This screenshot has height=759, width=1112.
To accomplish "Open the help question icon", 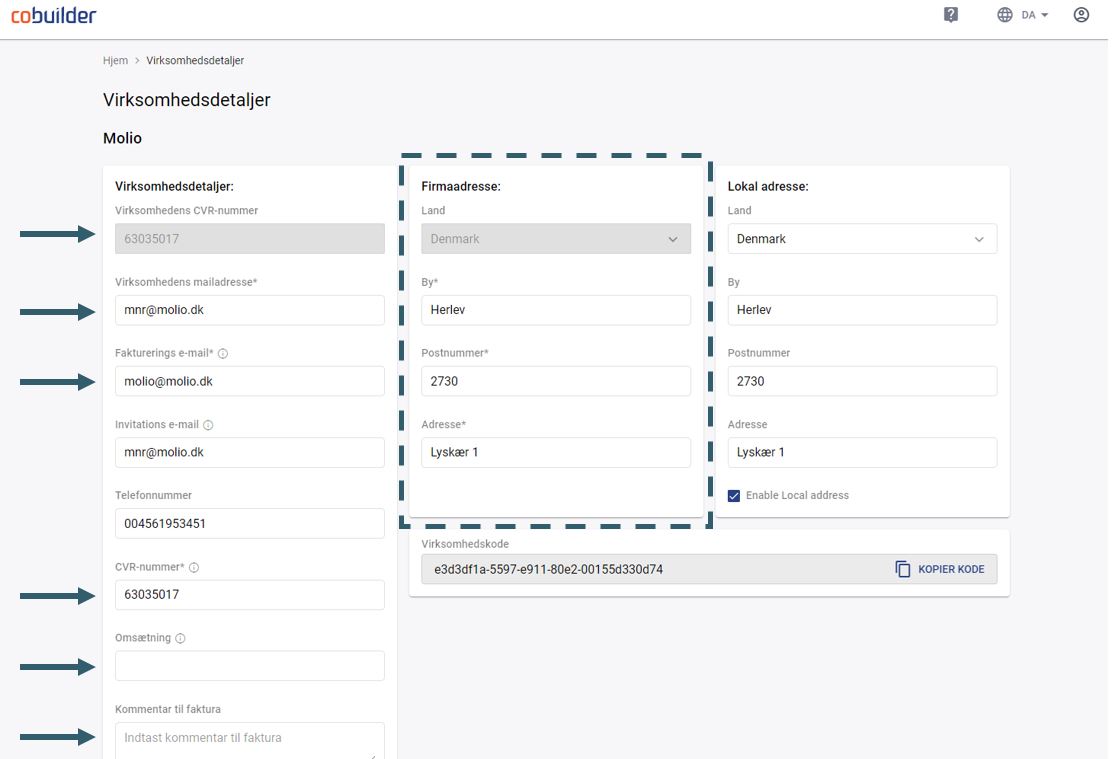I will point(951,15).
